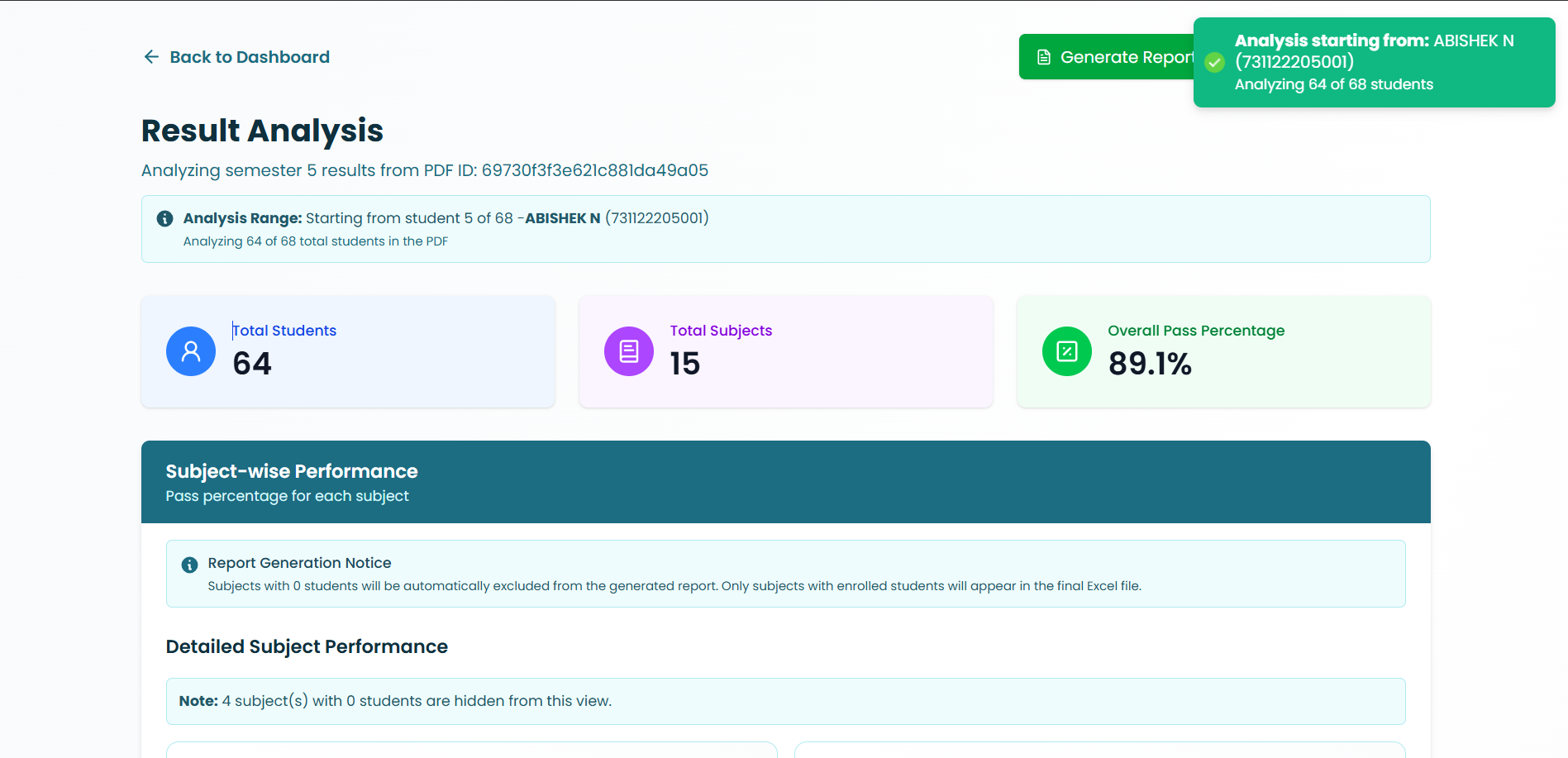The height and width of the screenshot is (758, 1568).
Task: Click the info icon beside Report Generation Notice
Action: [189, 565]
